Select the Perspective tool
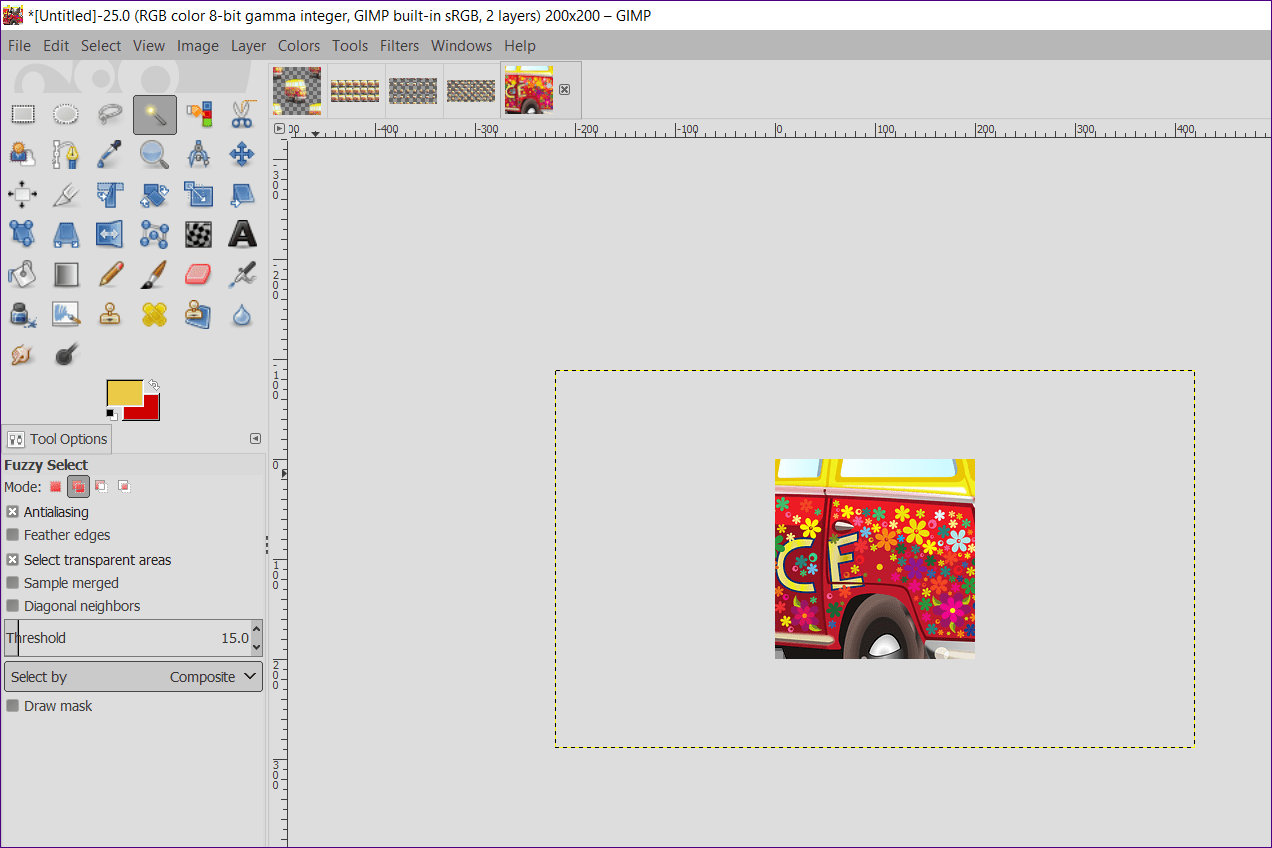Image resolution: width=1272 pixels, height=848 pixels. [x=66, y=234]
